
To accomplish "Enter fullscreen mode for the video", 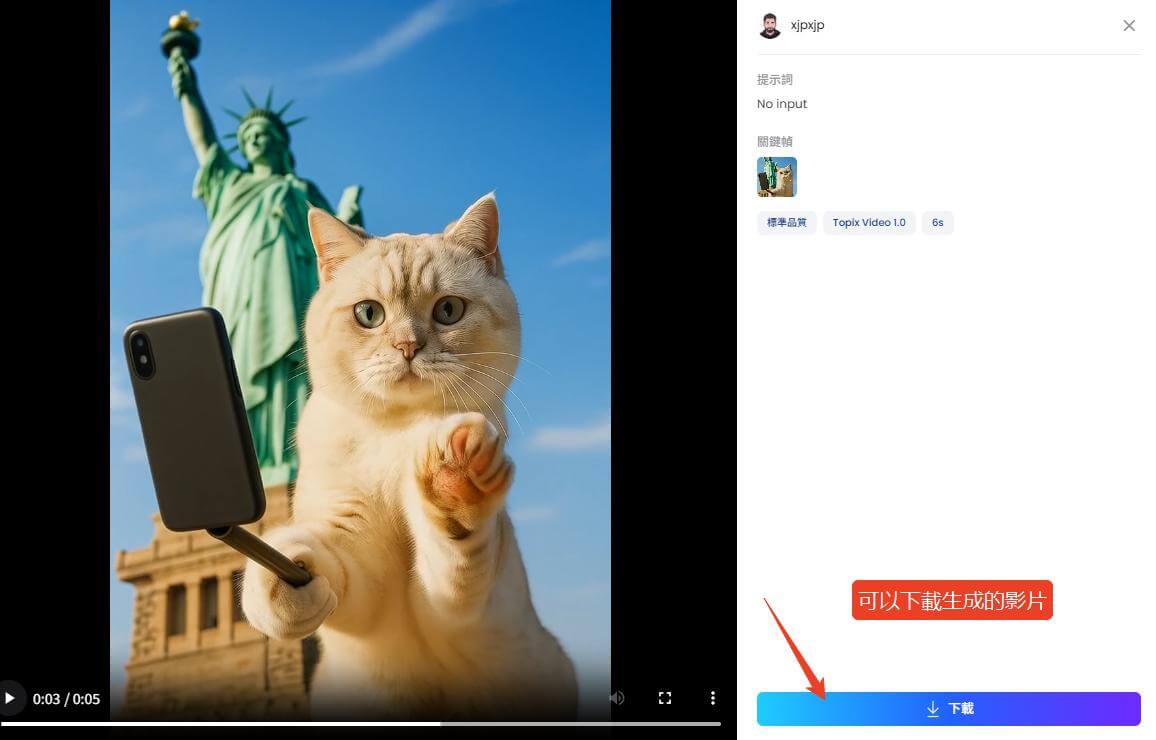I will click(x=665, y=698).
